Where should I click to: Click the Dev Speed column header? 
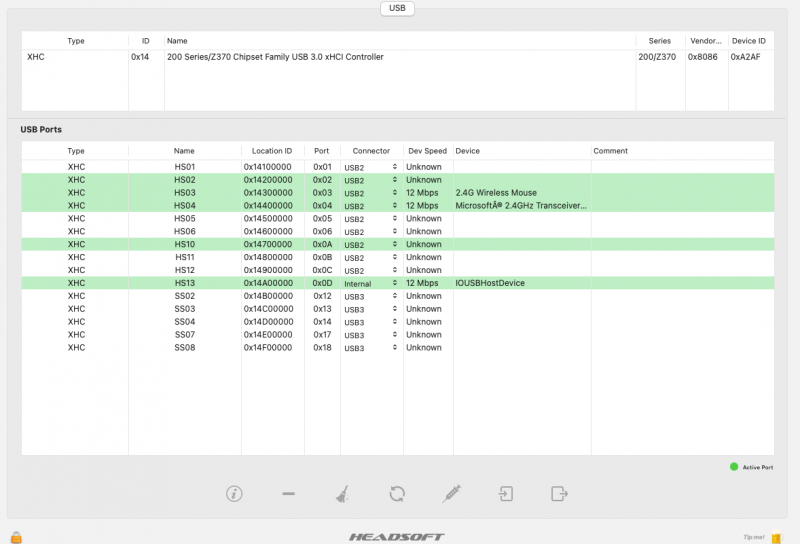tap(428, 151)
